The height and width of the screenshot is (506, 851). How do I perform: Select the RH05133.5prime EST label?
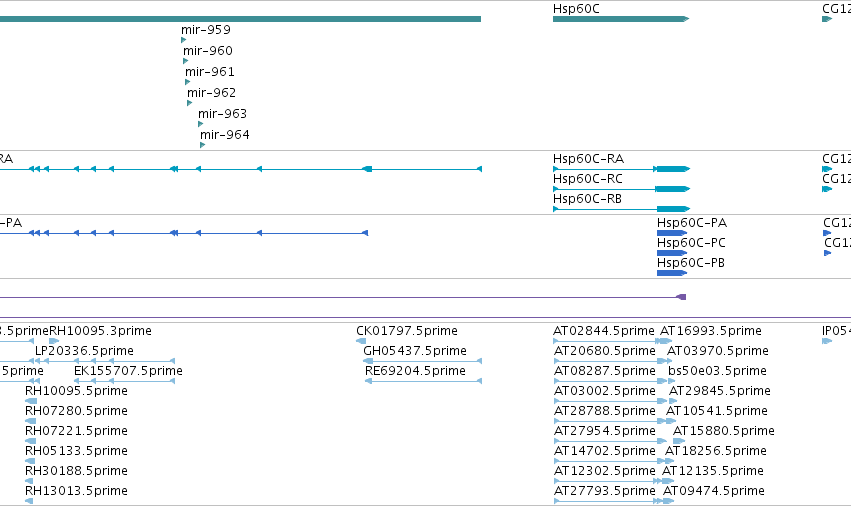[77, 451]
